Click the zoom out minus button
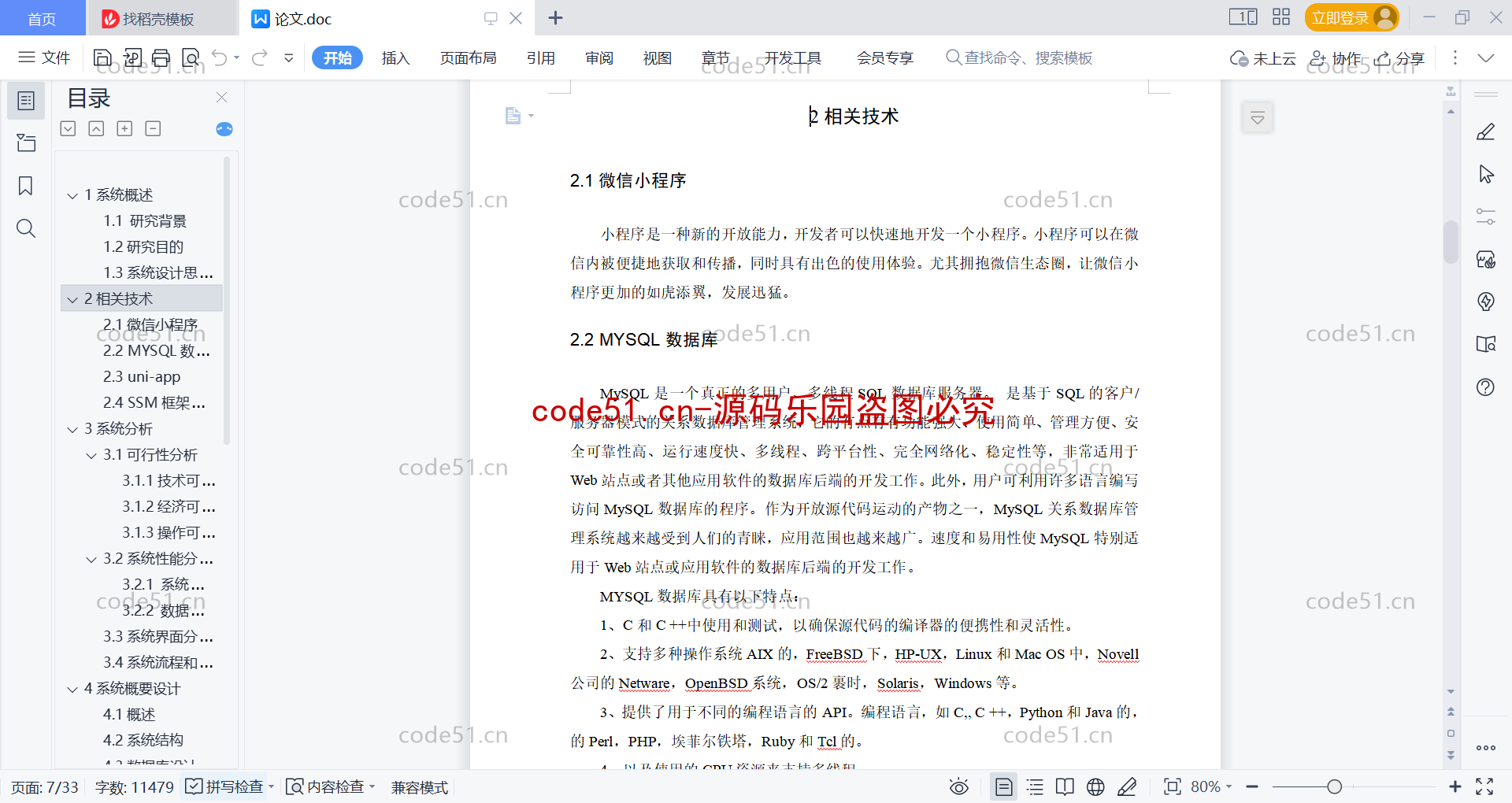Image resolution: width=1512 pixels, height=803 pixels. click(1252, 786)
